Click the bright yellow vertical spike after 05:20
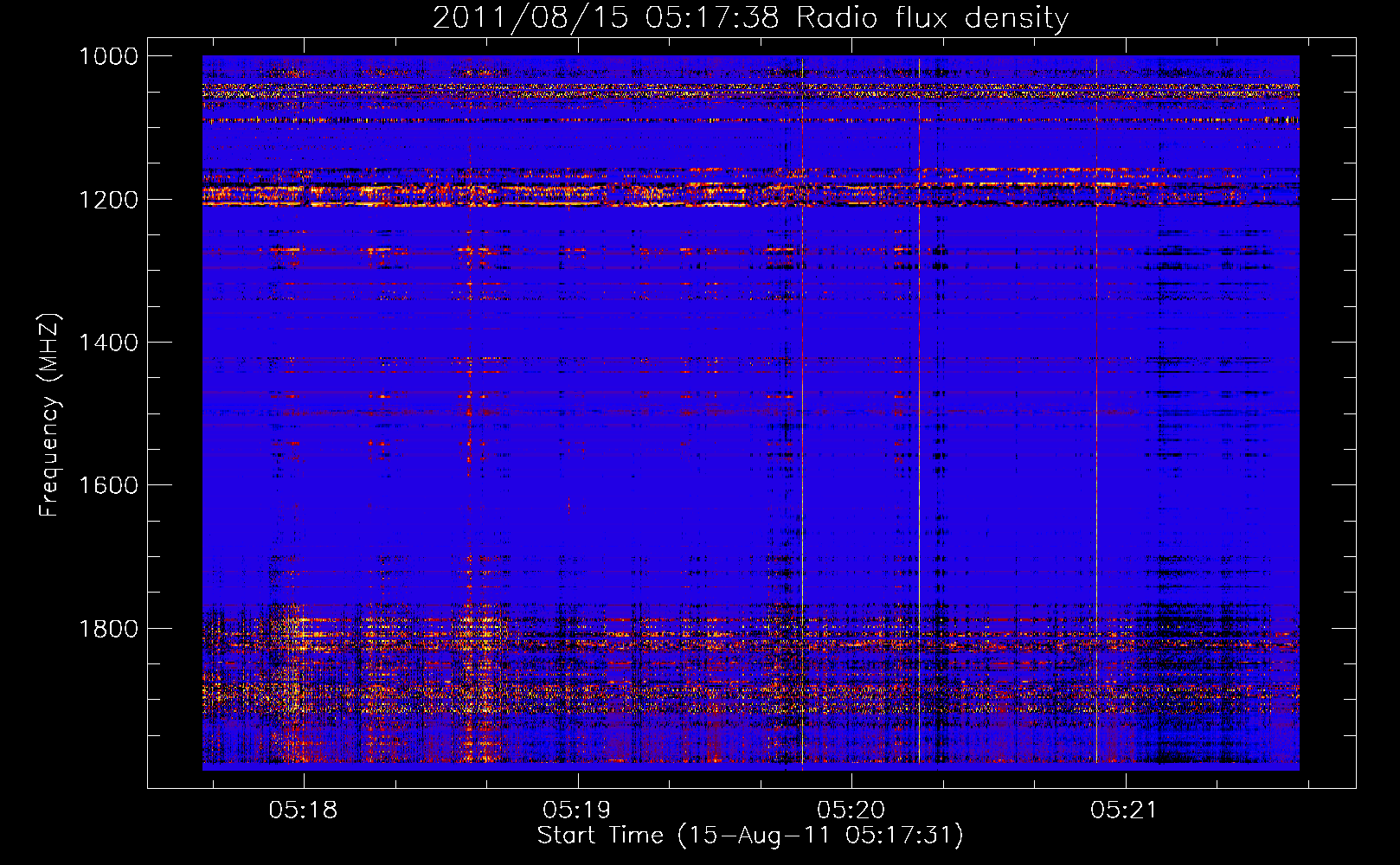This screenshot has height=865, width=1400. point(919,411)
